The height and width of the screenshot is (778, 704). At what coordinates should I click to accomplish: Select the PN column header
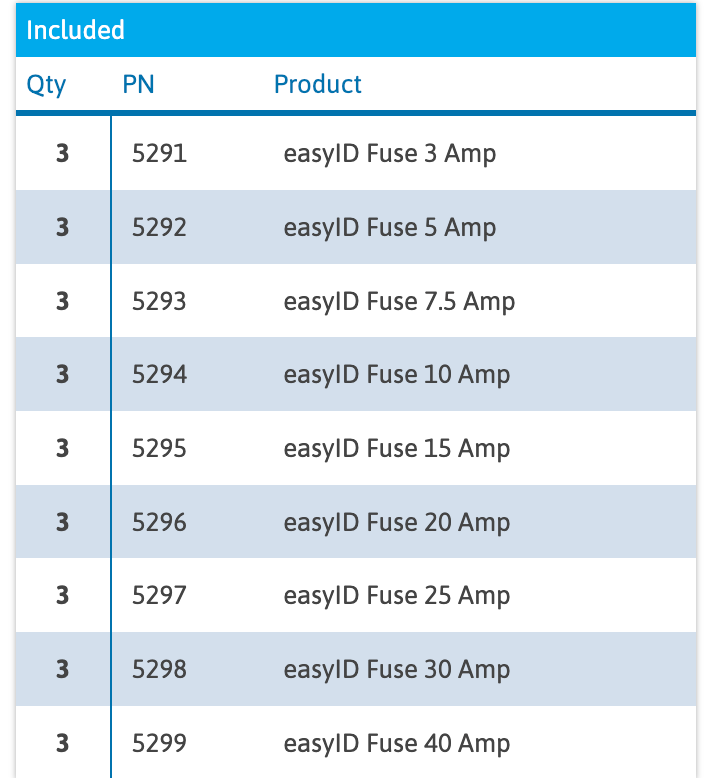click(x=138, y=84)
